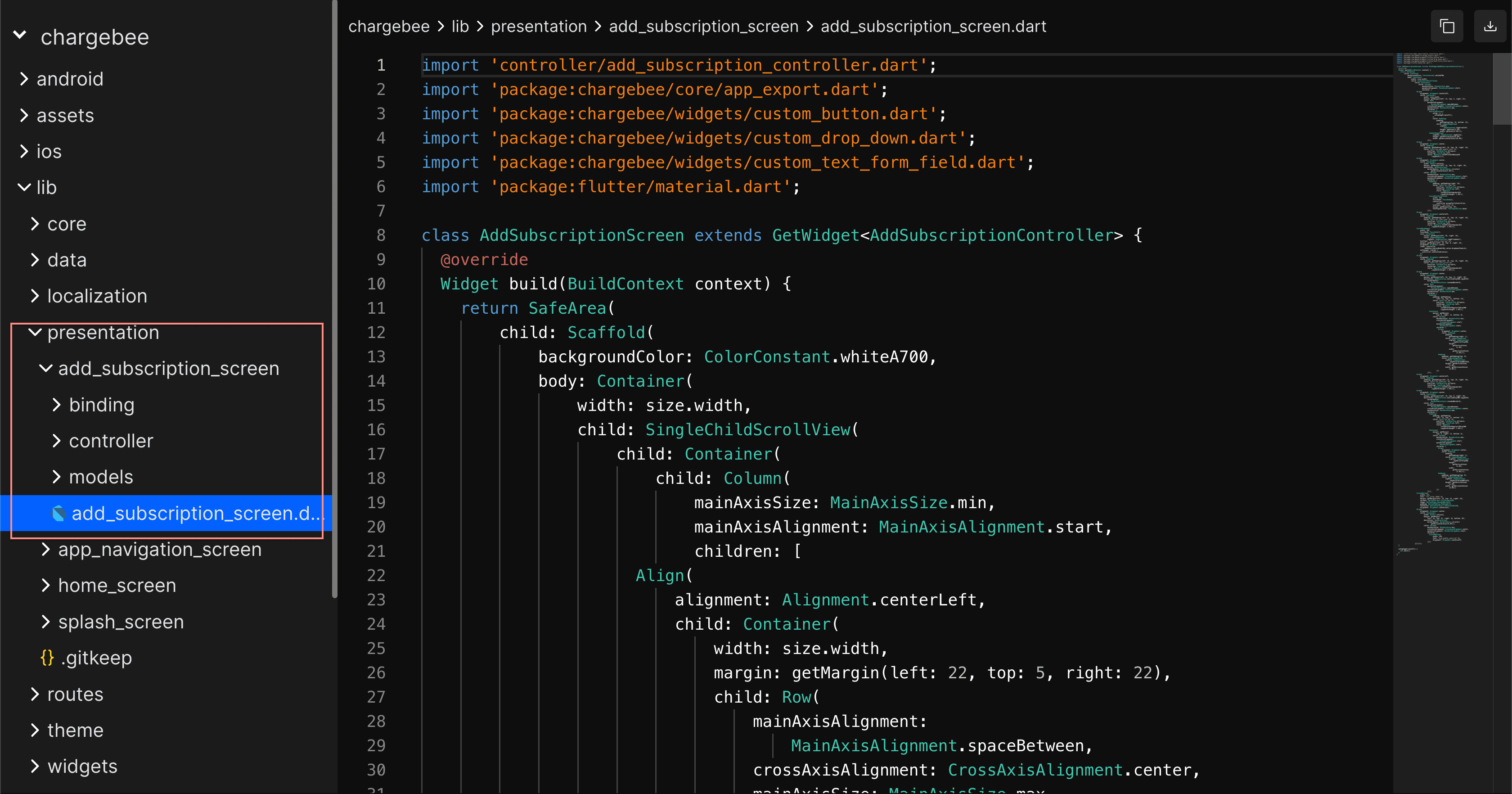This screenshot has width=1512, height=794.
Task: Collapse the lib folder
Action: tap(24, 187)
